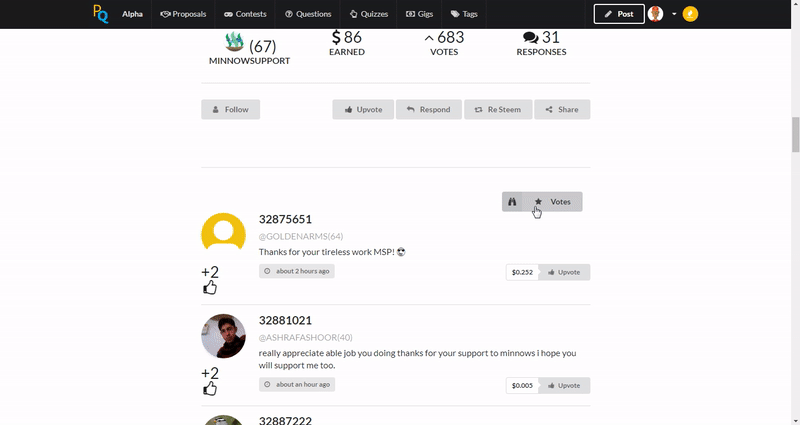Viewport: 800px width, 425px height.
Task: Click the page vertical scrollbar thumb
Action: coord(795,134)
